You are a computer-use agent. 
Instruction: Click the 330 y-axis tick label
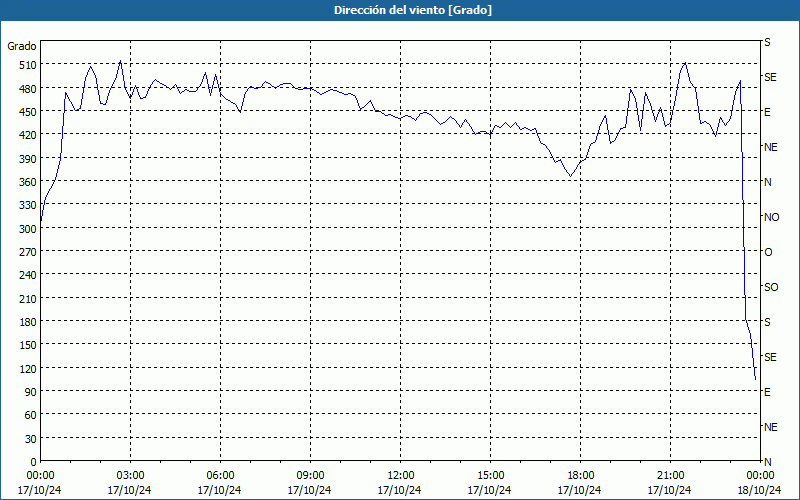(28, 205)
